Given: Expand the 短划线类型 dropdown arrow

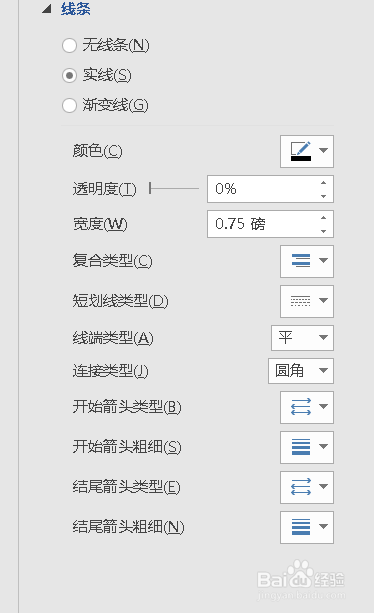Looking at the screenshot, I should 323,301.
